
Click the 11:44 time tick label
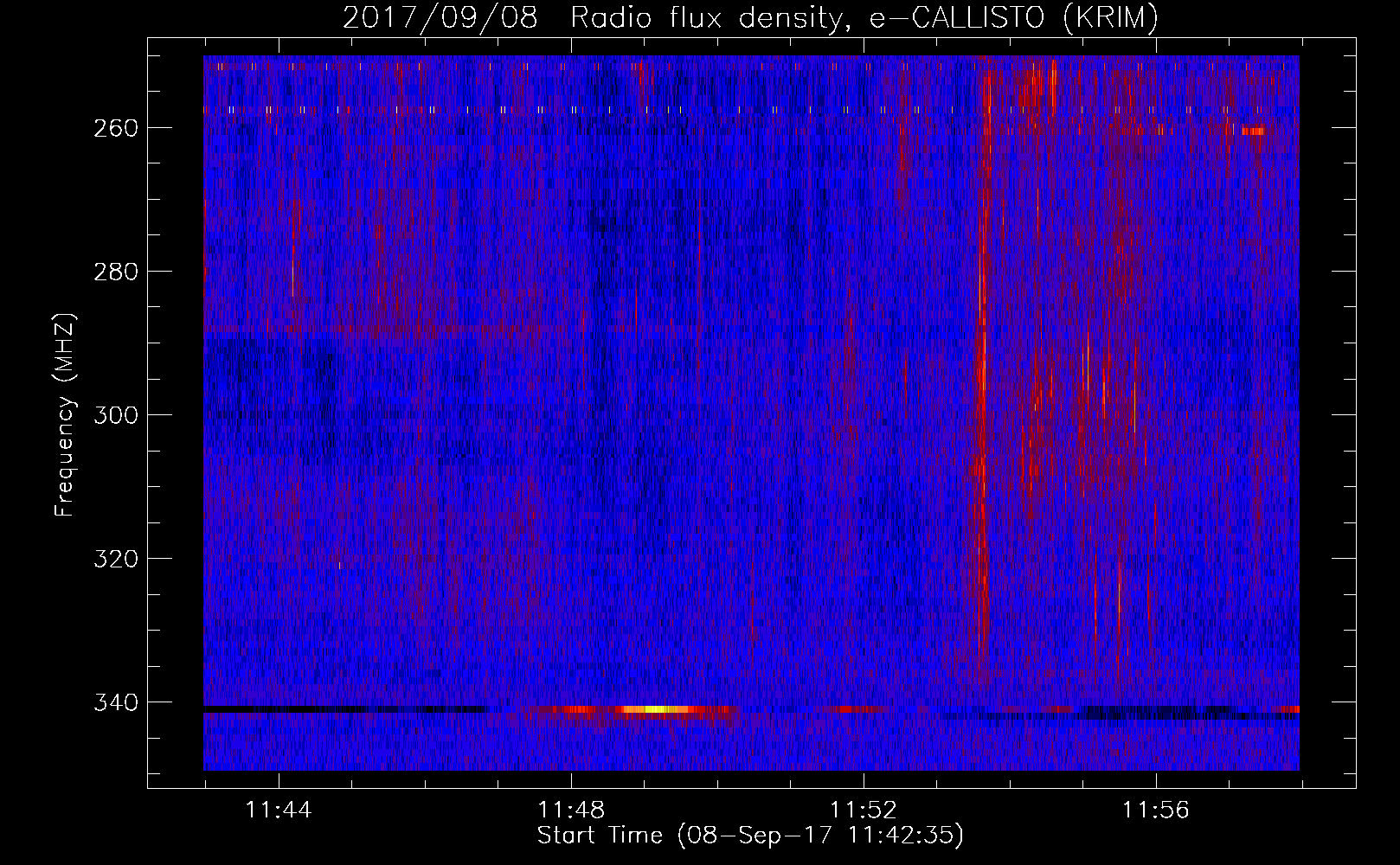(279, 811)
